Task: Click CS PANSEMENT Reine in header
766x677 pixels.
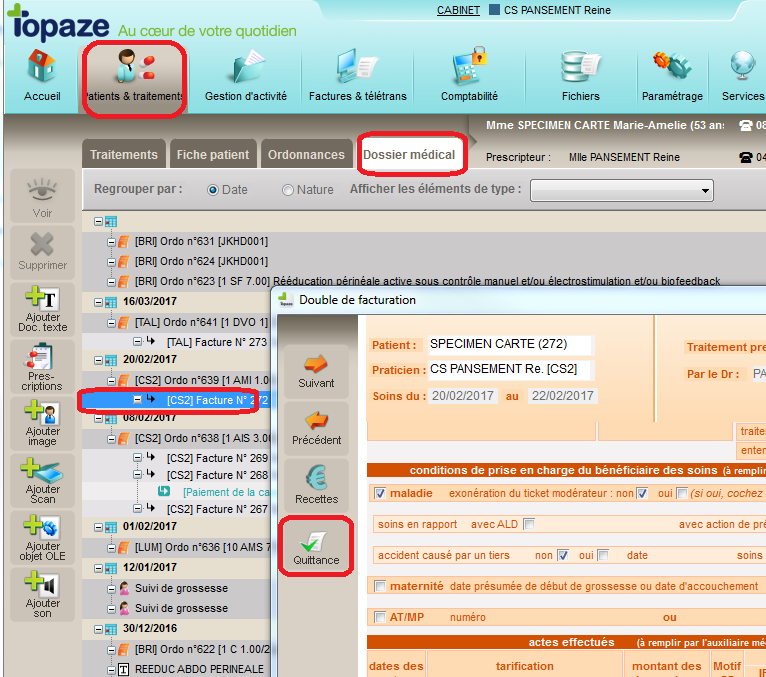Action: coord(557,10)
